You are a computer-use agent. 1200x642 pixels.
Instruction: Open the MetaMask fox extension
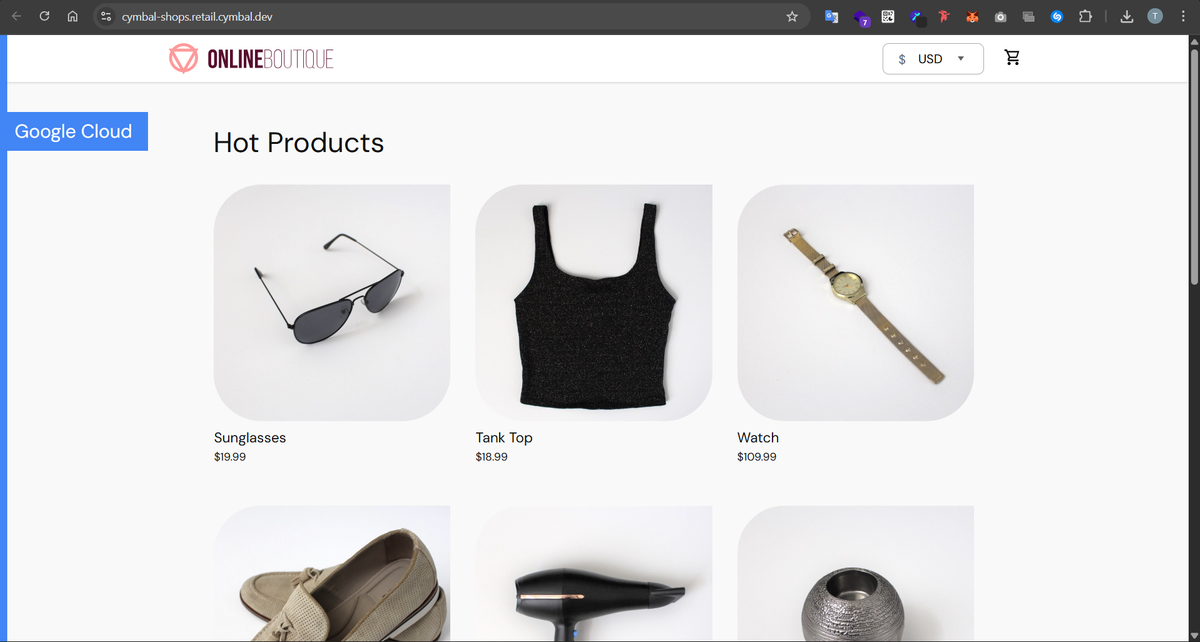tap(972, 16)
